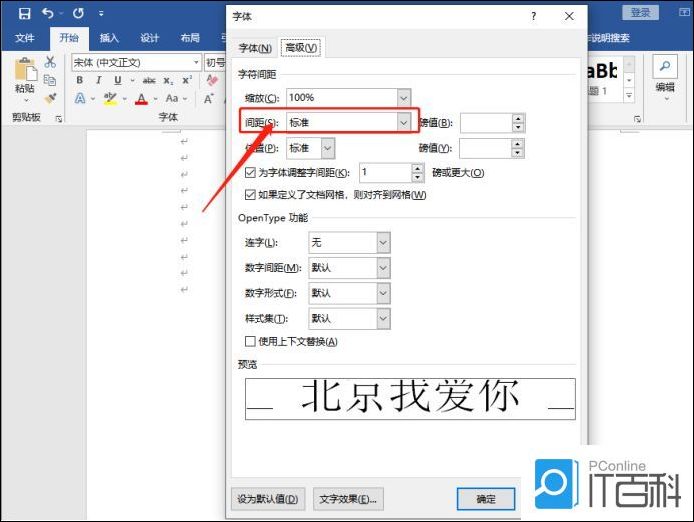Click the 登录 sign-in button
This screenshot has width=694, height=522.
point(640,12)
